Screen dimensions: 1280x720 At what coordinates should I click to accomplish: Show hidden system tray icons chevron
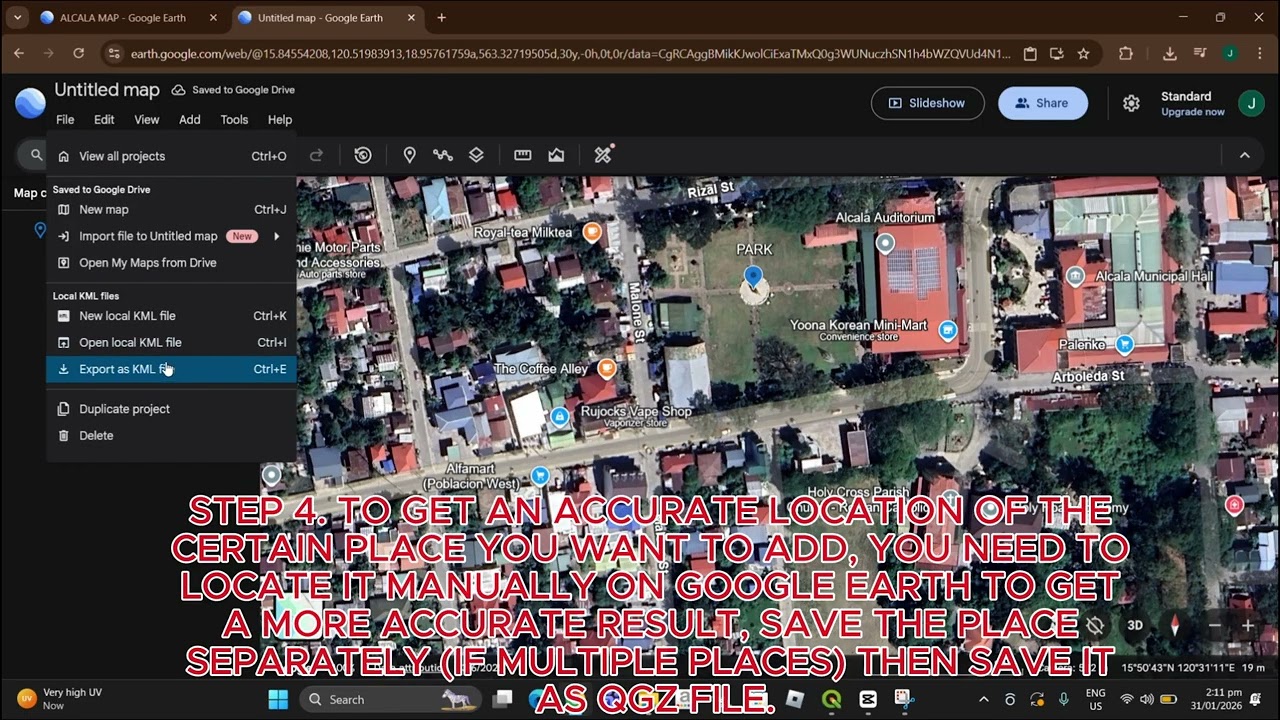tap(983, 699)
